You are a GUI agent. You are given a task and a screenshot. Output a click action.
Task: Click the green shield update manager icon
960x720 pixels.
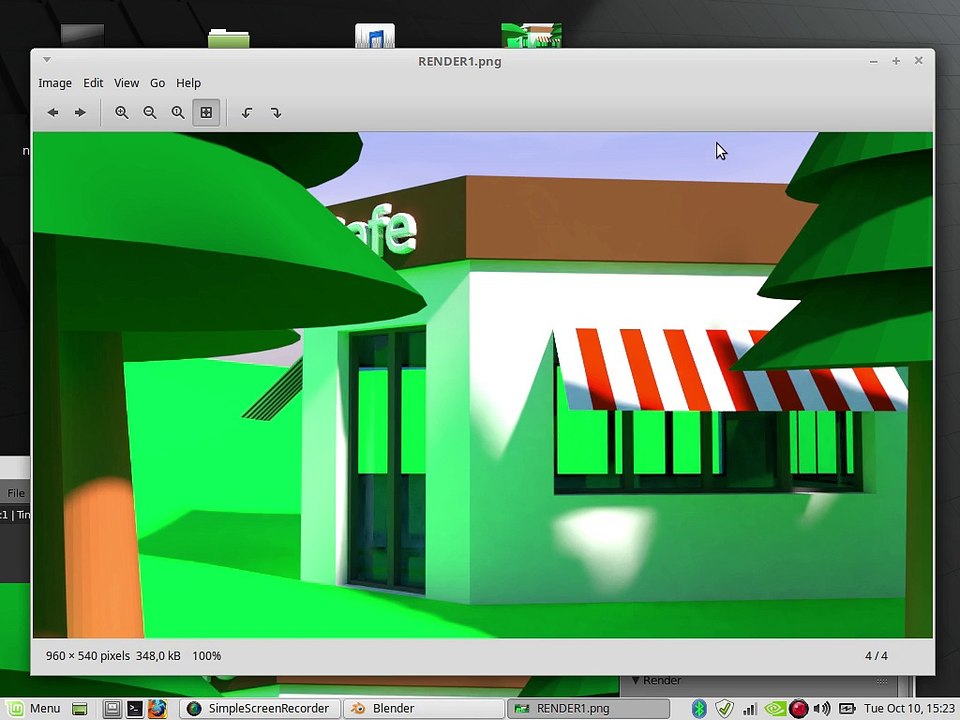(x=724, y=709)
